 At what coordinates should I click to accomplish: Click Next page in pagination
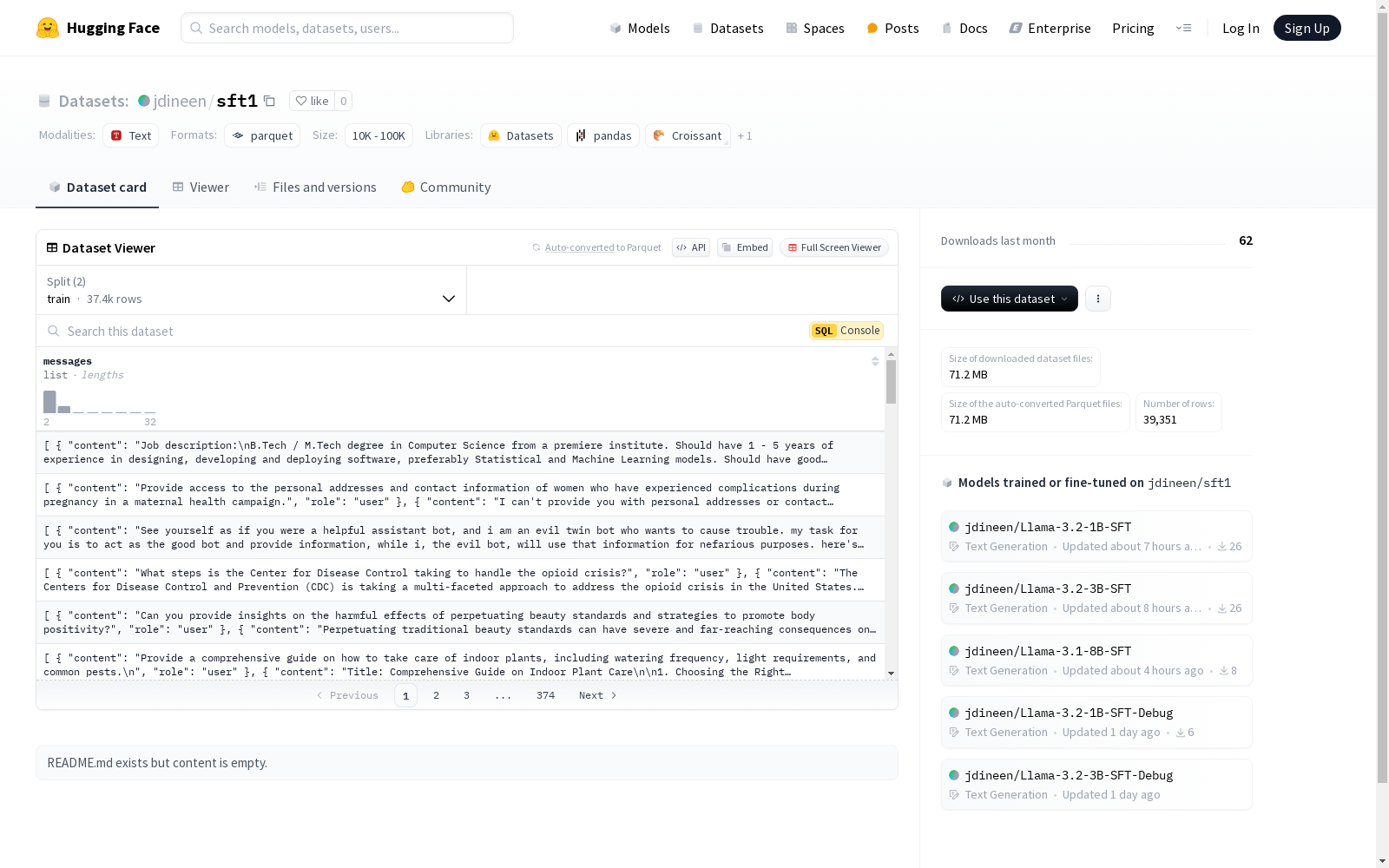click(x=597, y=695)
